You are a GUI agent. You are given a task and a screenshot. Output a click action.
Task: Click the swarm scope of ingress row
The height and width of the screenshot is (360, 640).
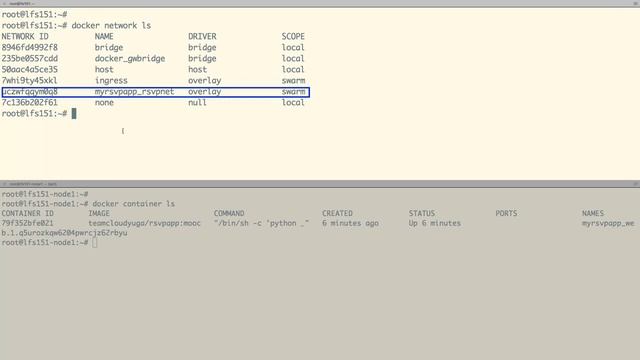293,80
